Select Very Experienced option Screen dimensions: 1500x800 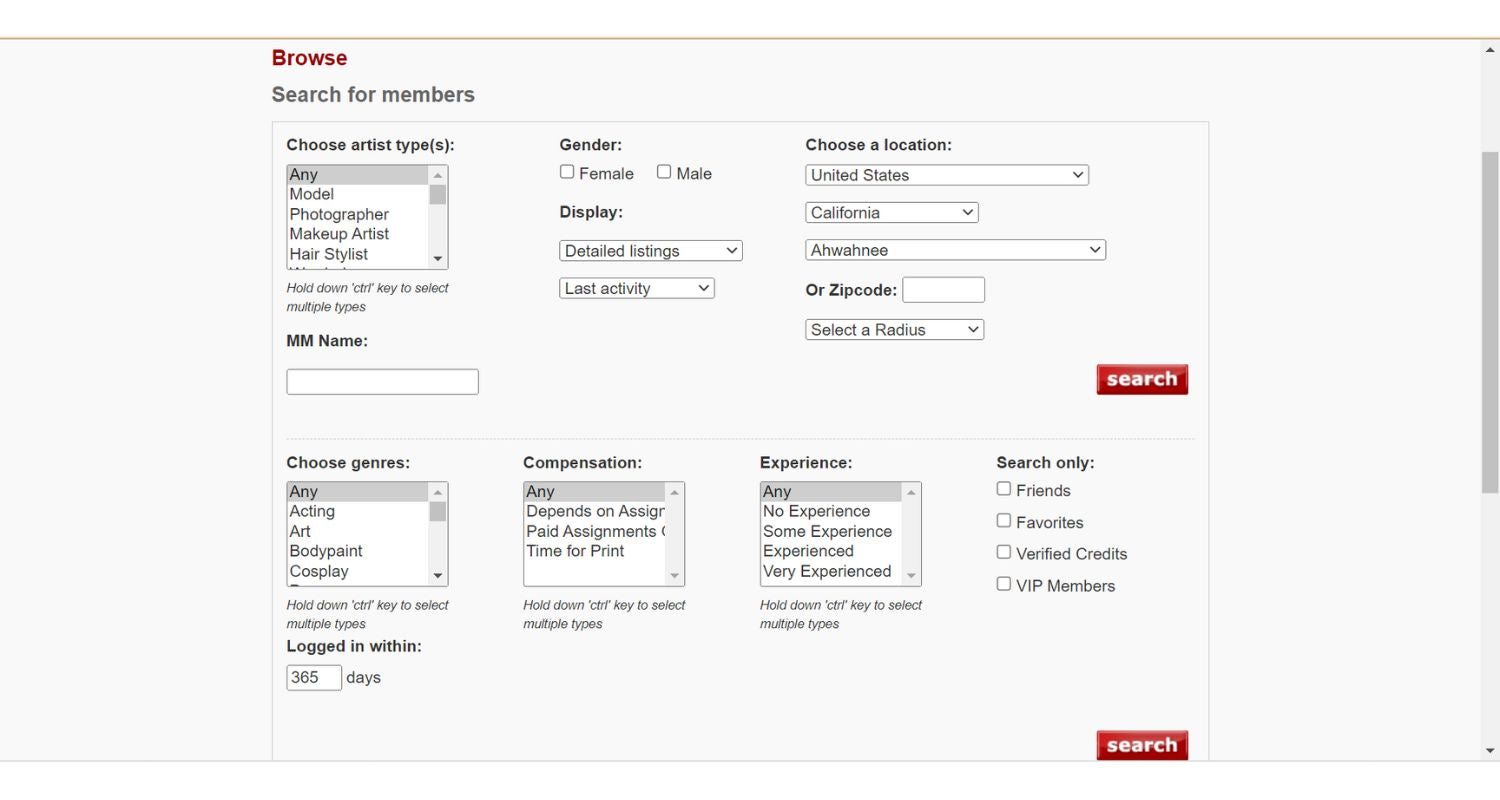tap(831, 571)
